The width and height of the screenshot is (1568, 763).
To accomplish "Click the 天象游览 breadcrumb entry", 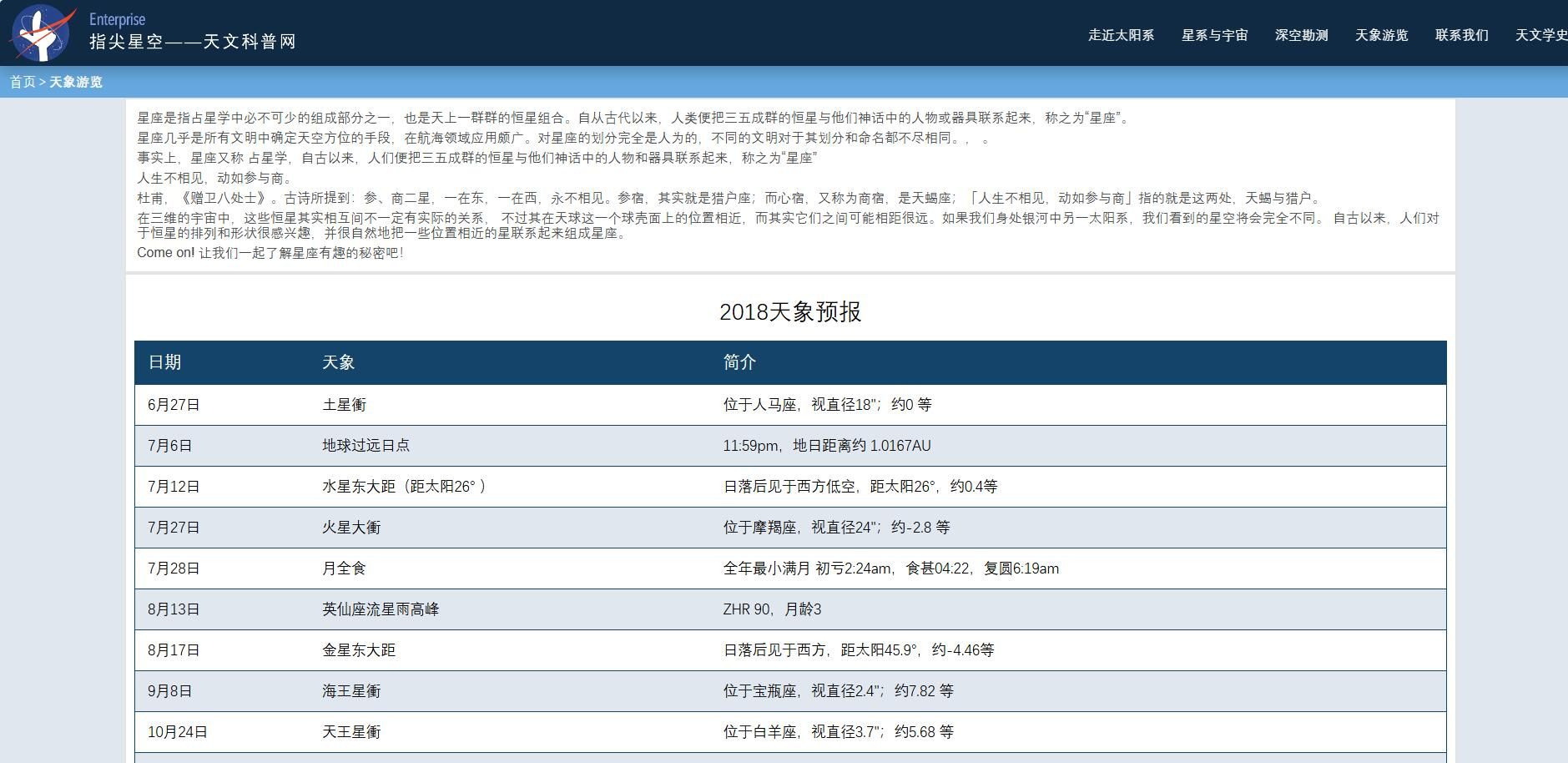I will (75, 82).
